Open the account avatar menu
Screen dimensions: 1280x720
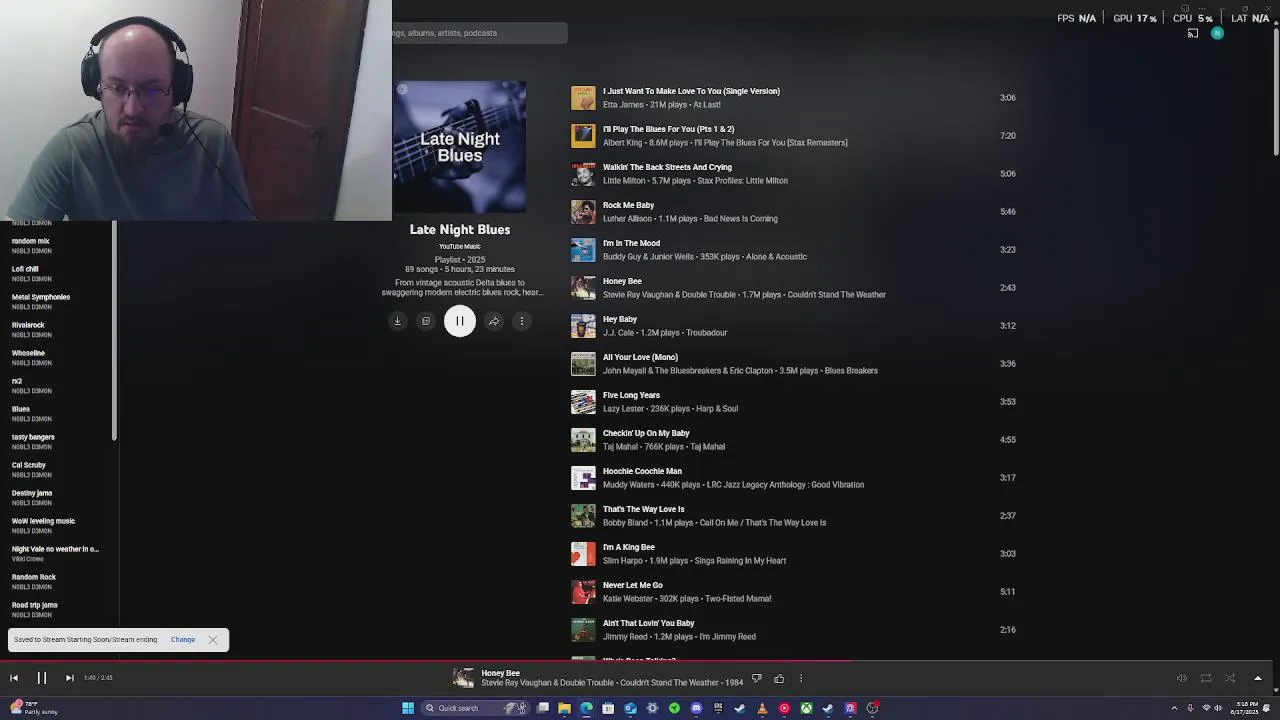click(1217, 33)
